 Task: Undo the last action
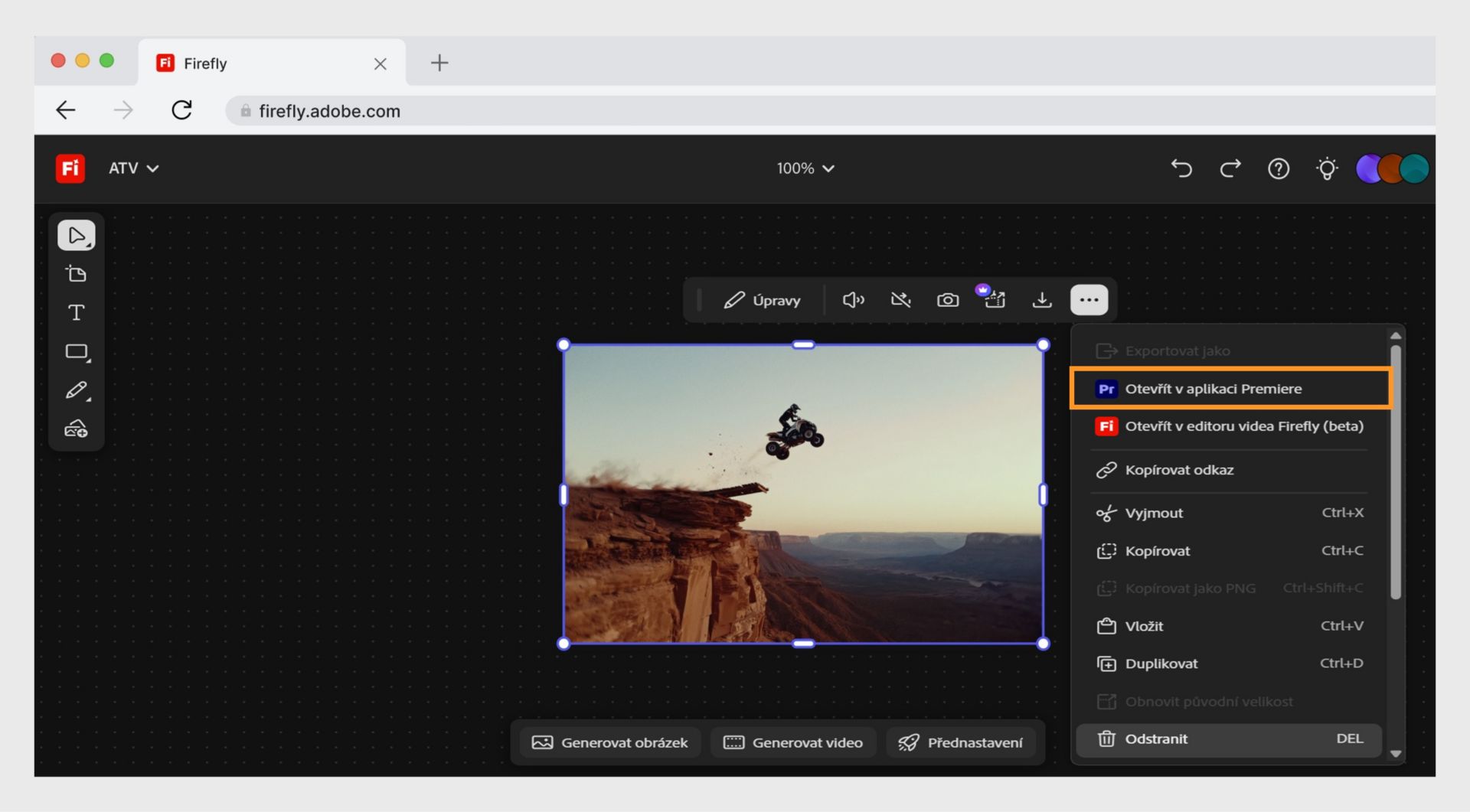tap(1181, 168)
